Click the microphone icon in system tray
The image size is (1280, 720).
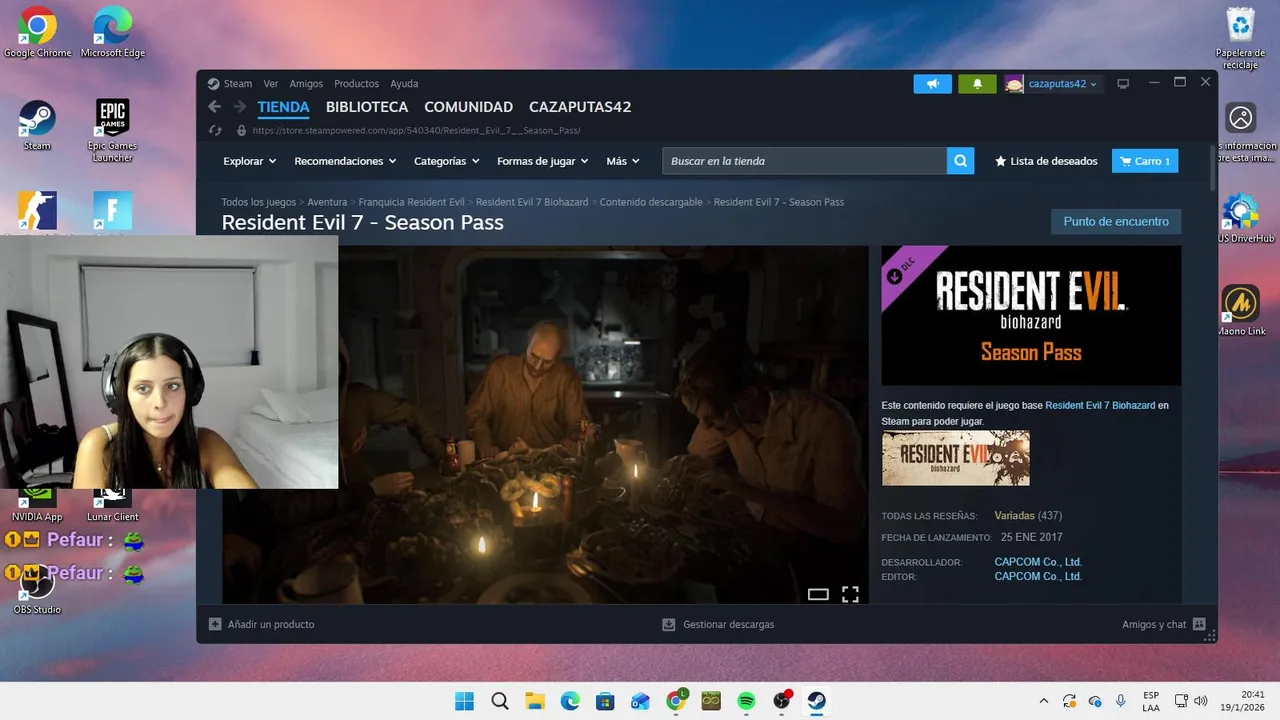point(1121,701)
